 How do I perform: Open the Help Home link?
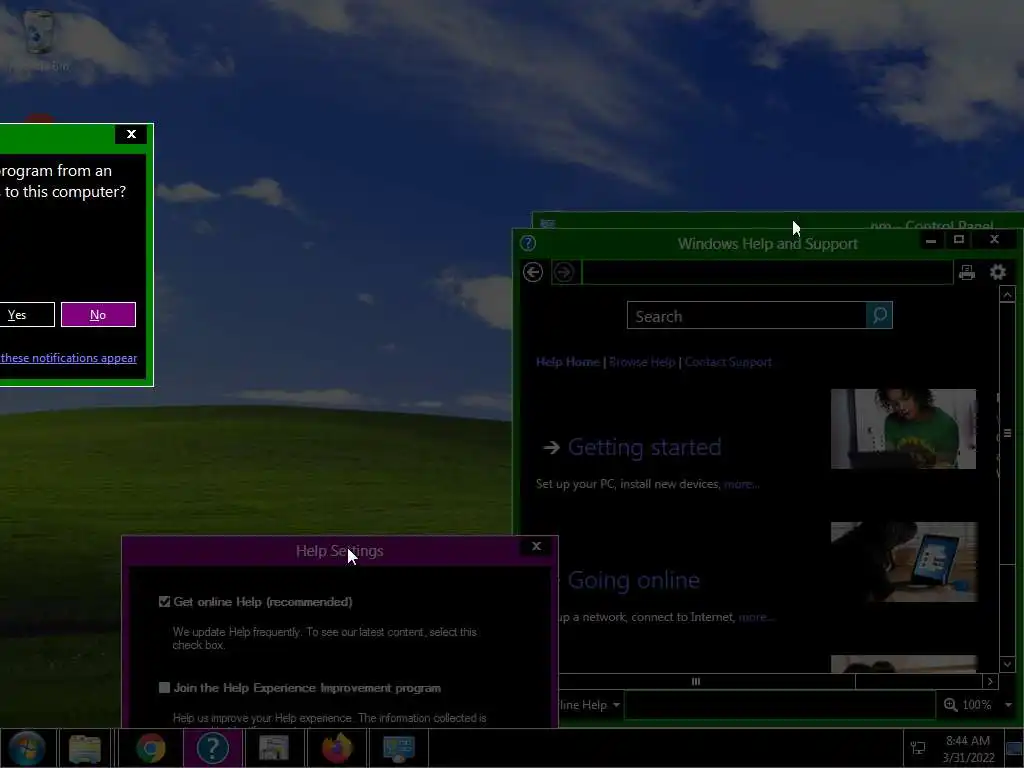(x=568, y=362)
